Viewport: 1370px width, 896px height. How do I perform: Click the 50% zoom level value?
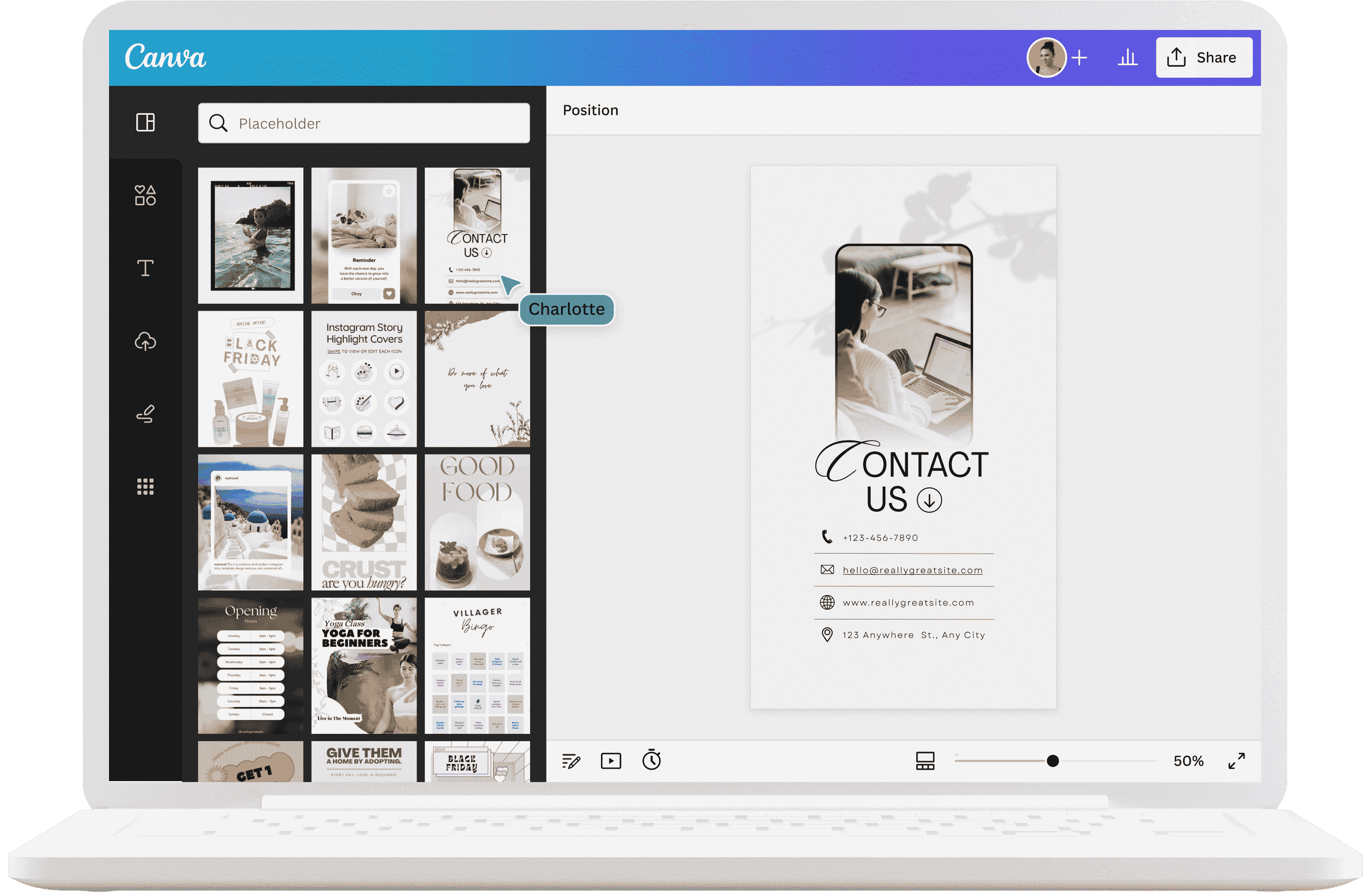(1188, 761)
